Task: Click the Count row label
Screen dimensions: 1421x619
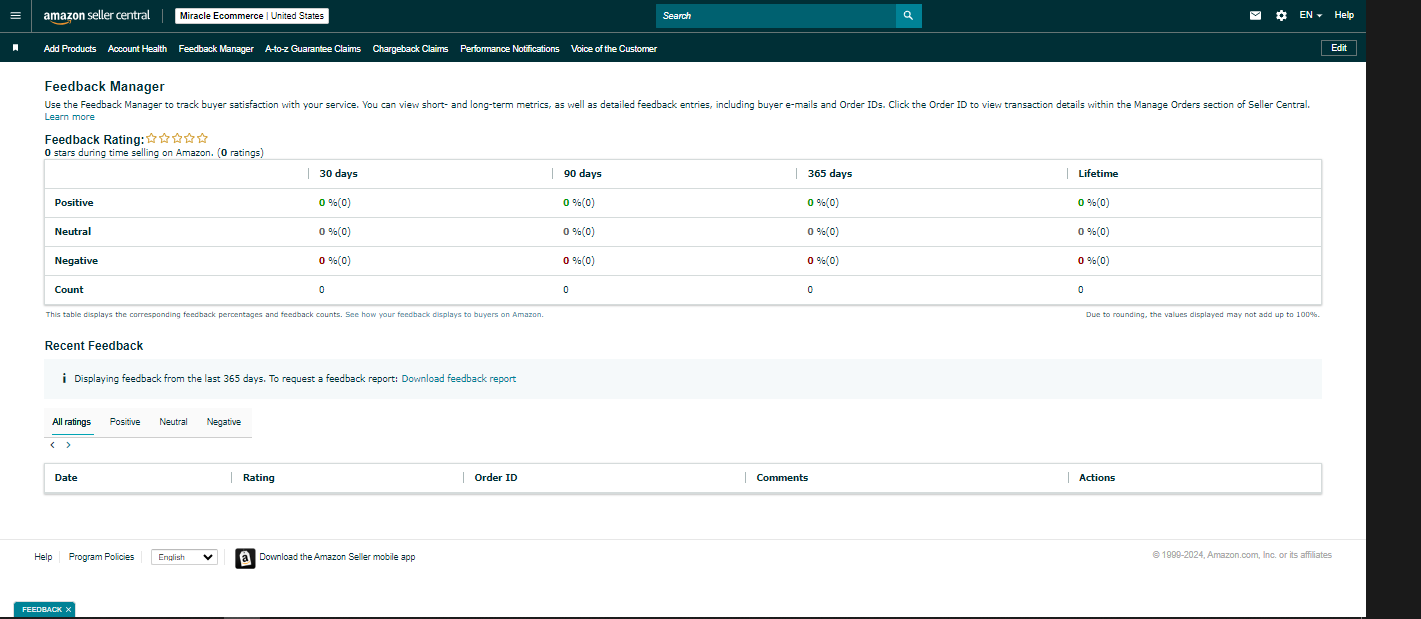Action: point(69,290)
